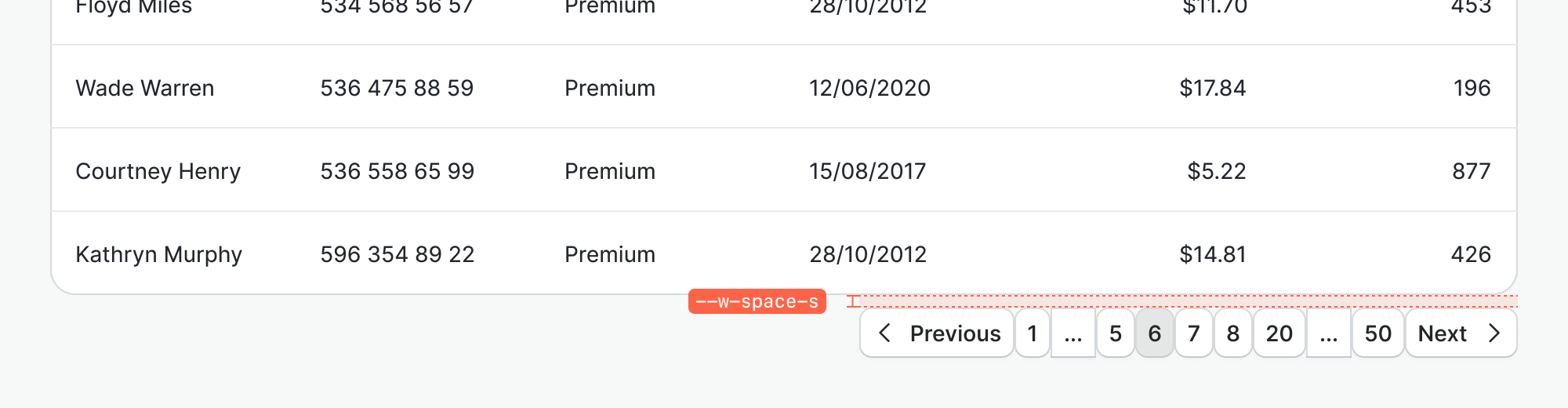The height and width of the screenshot is (408, 1568).
Task: Open page 5 in pagination
Action: (1116, 333)
